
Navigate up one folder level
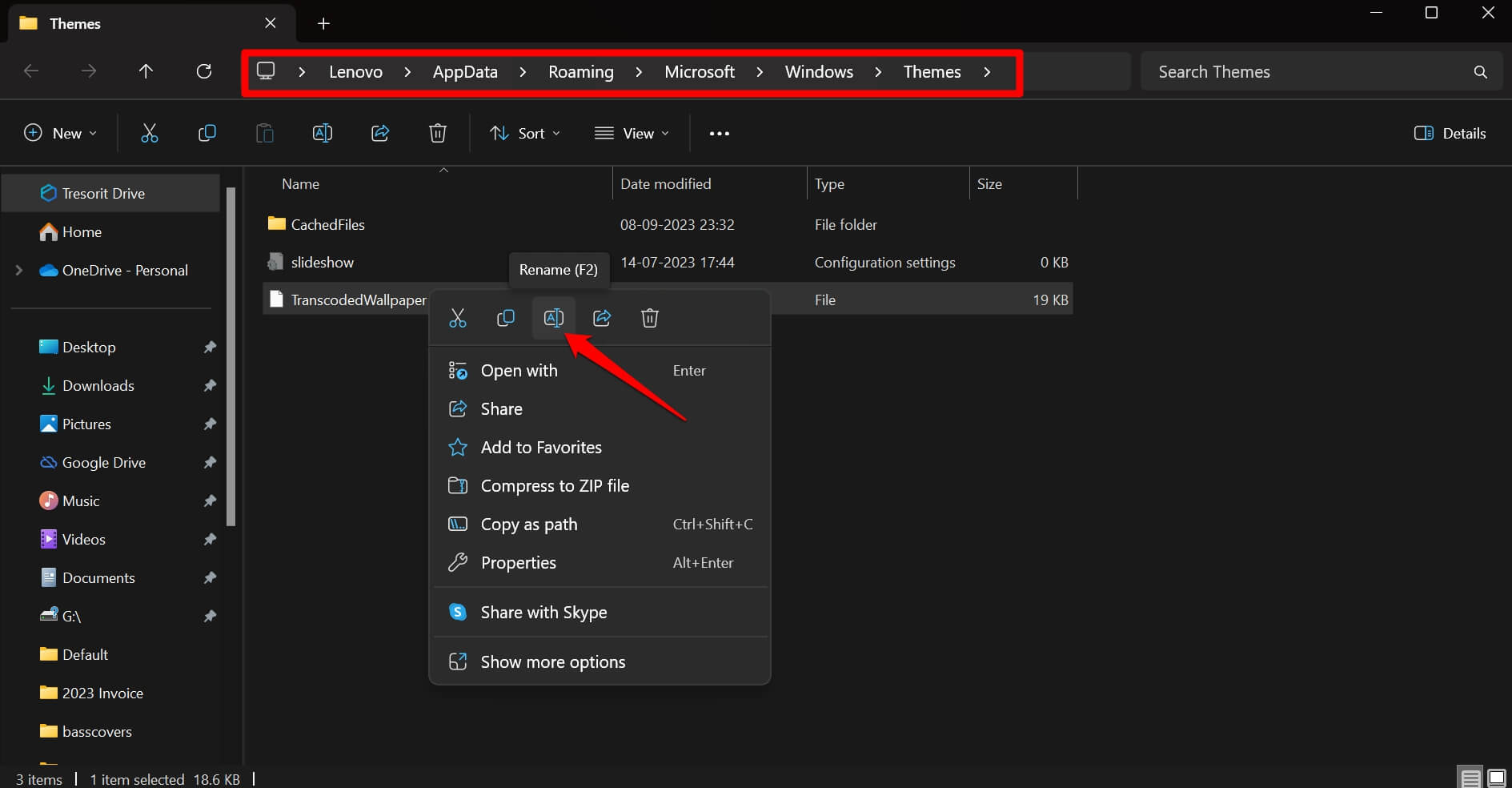146,71
